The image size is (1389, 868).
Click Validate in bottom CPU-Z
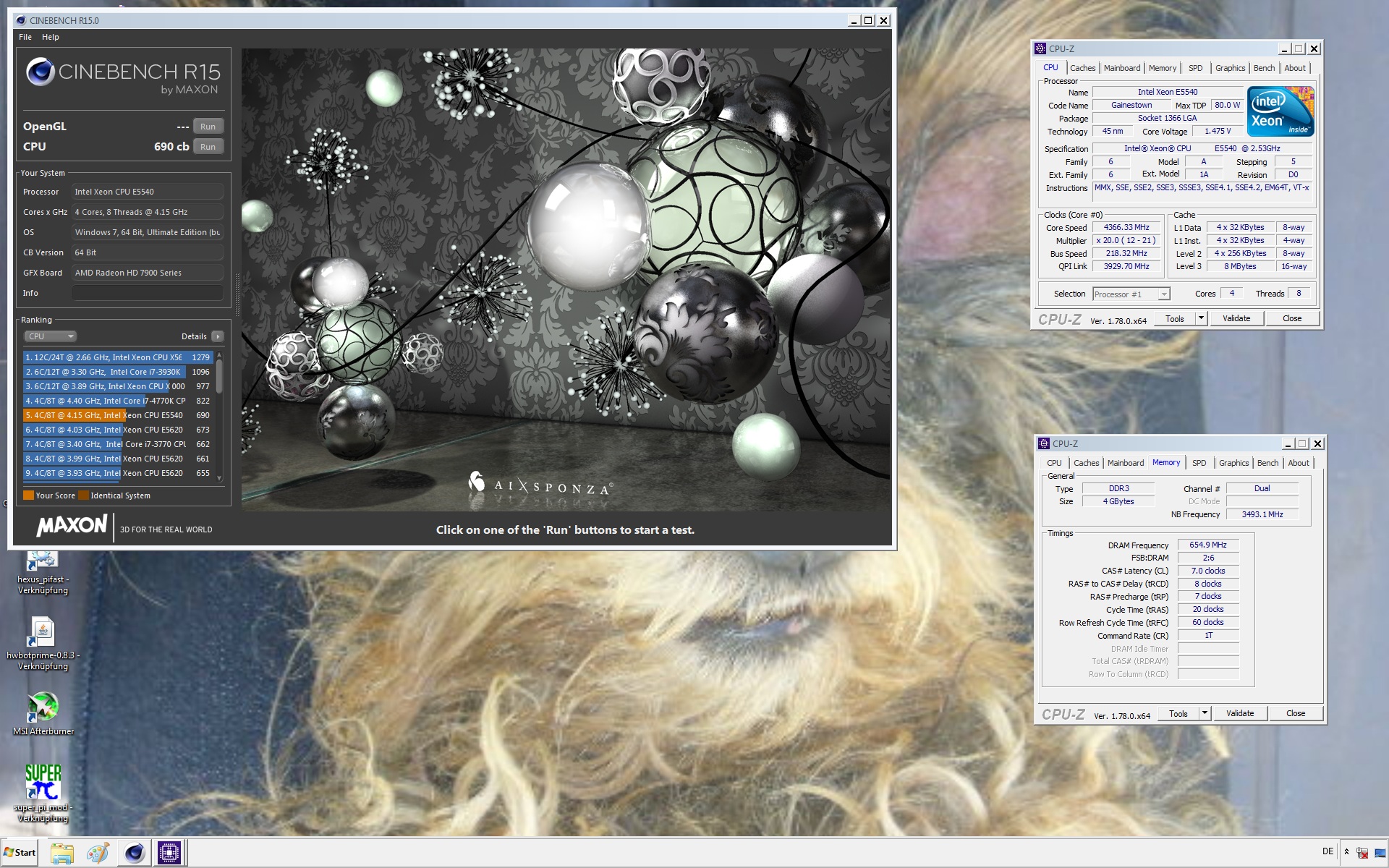tap(1240, 714)
